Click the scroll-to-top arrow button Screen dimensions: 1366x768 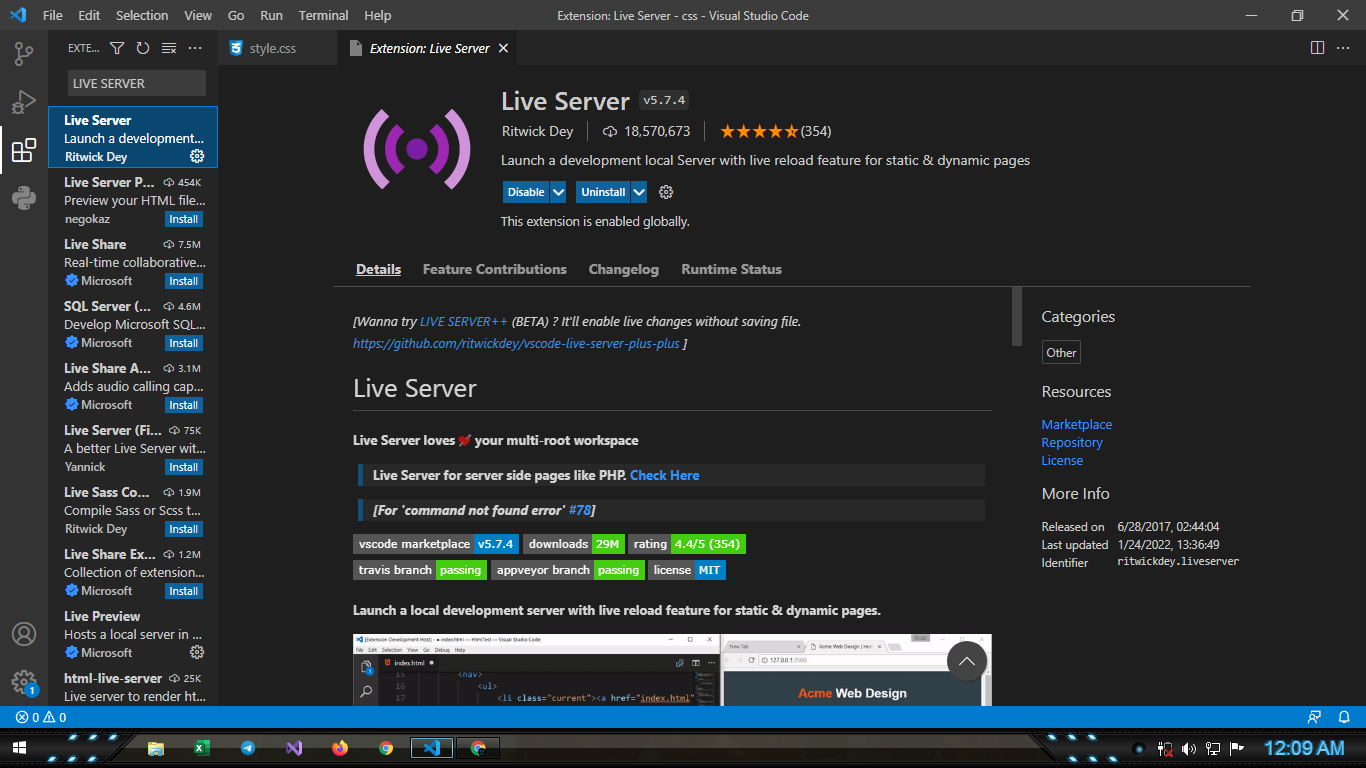[x=967, y=661]
